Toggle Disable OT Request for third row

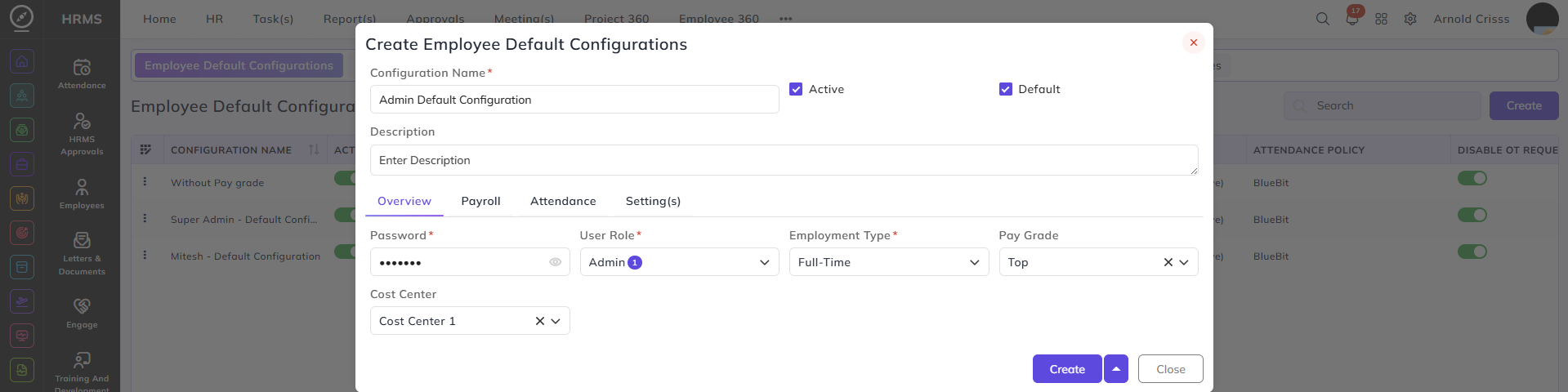(x=1472, y=252)
